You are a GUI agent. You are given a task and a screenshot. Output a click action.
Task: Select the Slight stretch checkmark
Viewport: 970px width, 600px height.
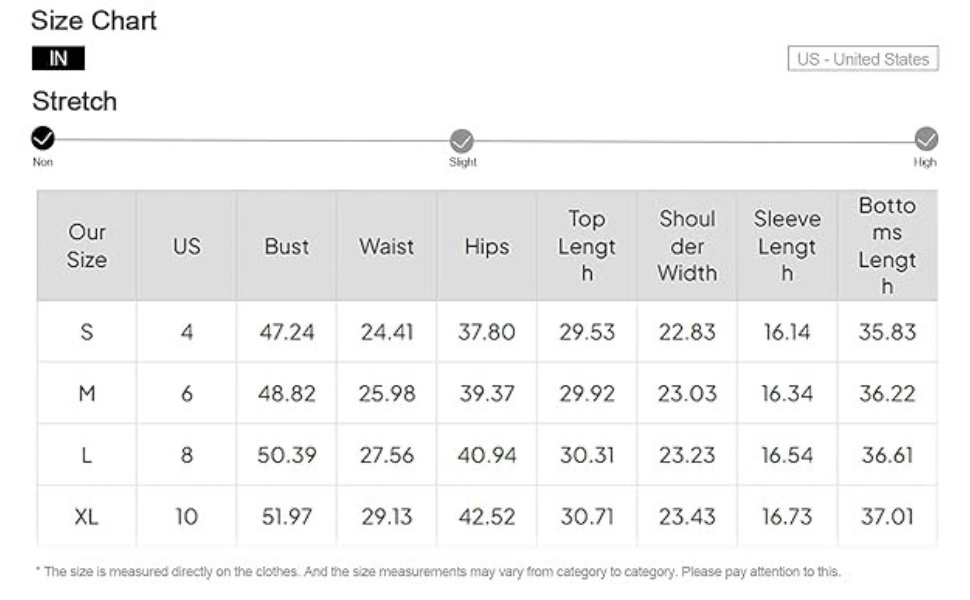pyautogui.click(x=461, y=141)
